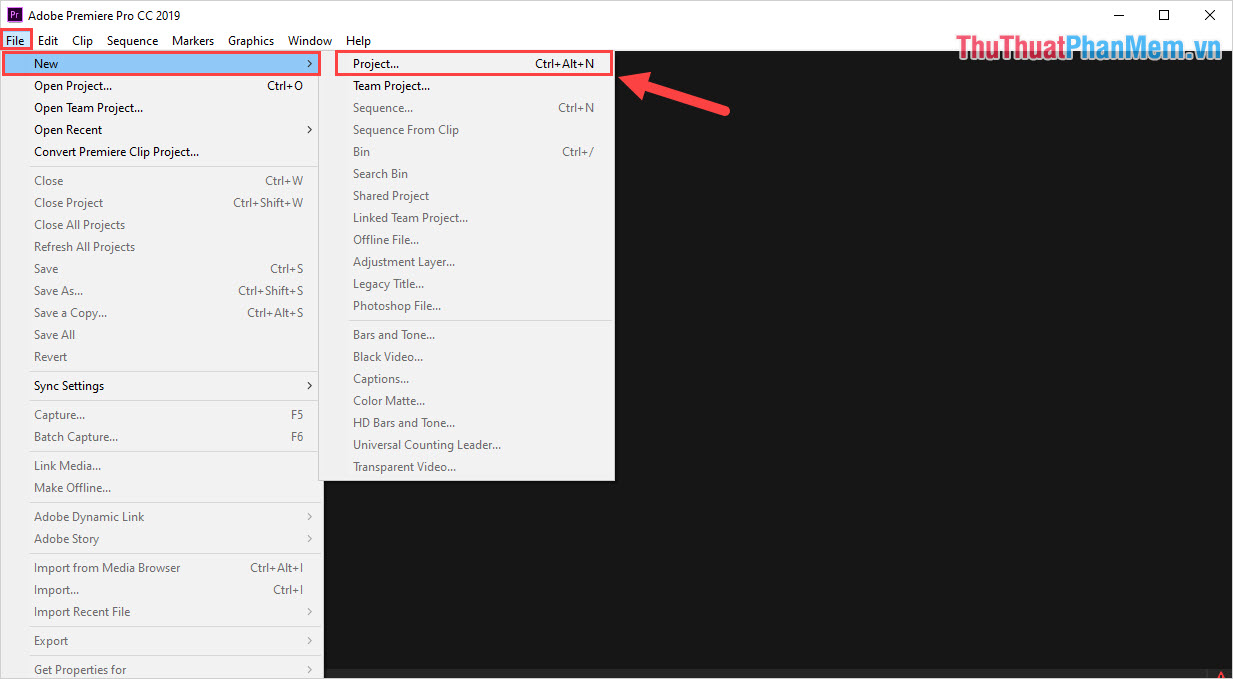Open the Markers menu

click(x=193, y=41)
